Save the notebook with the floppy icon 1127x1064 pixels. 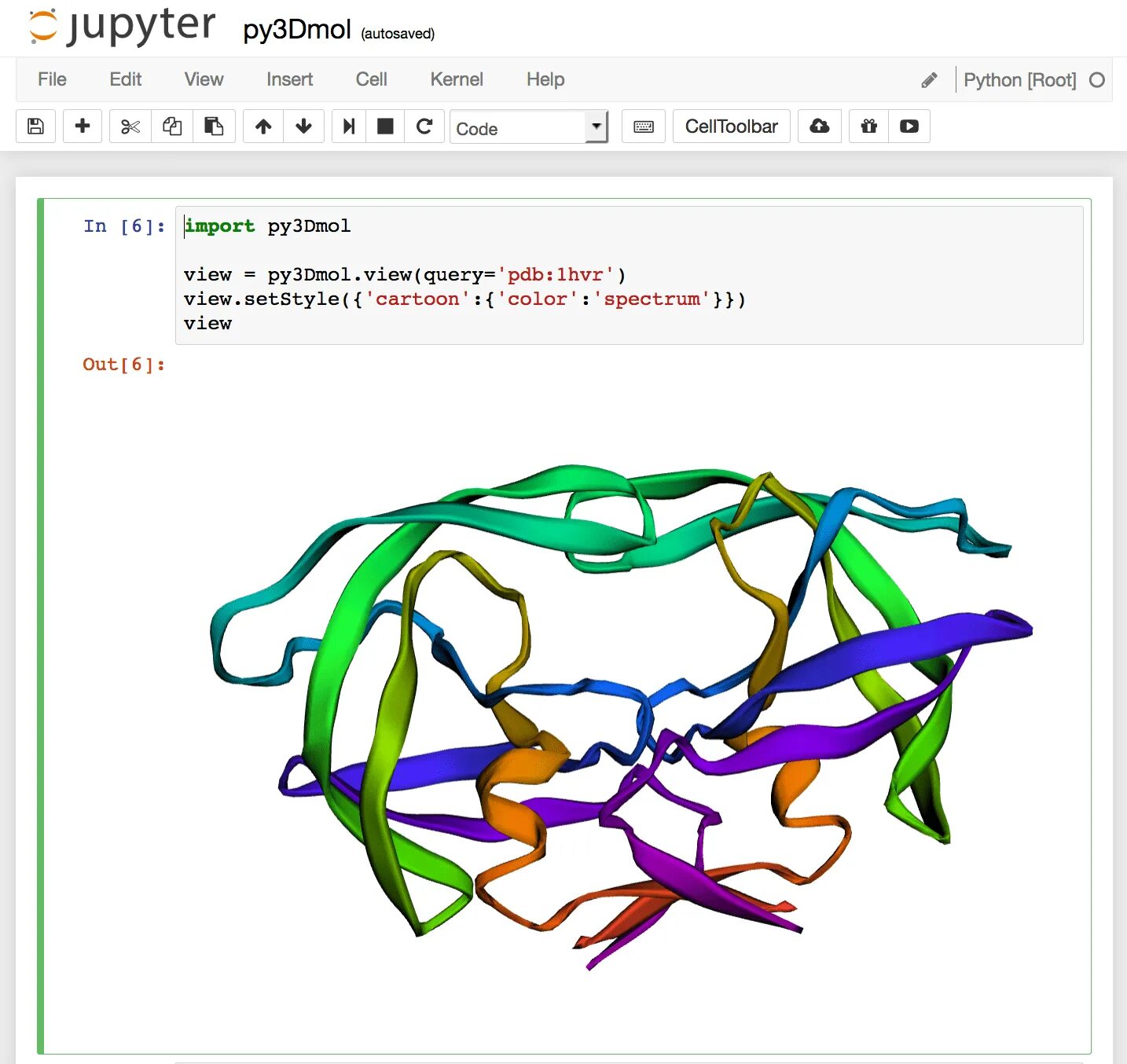pyautogui.click(x=35, y=127)
